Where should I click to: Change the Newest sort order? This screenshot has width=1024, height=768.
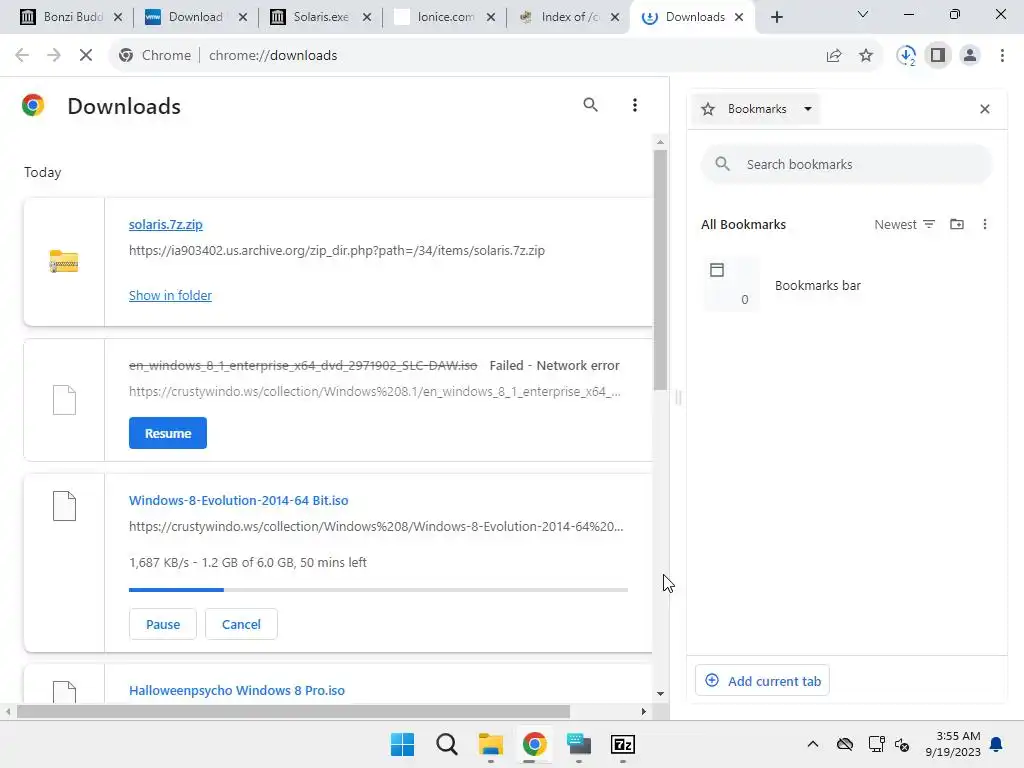click(904, 224)
